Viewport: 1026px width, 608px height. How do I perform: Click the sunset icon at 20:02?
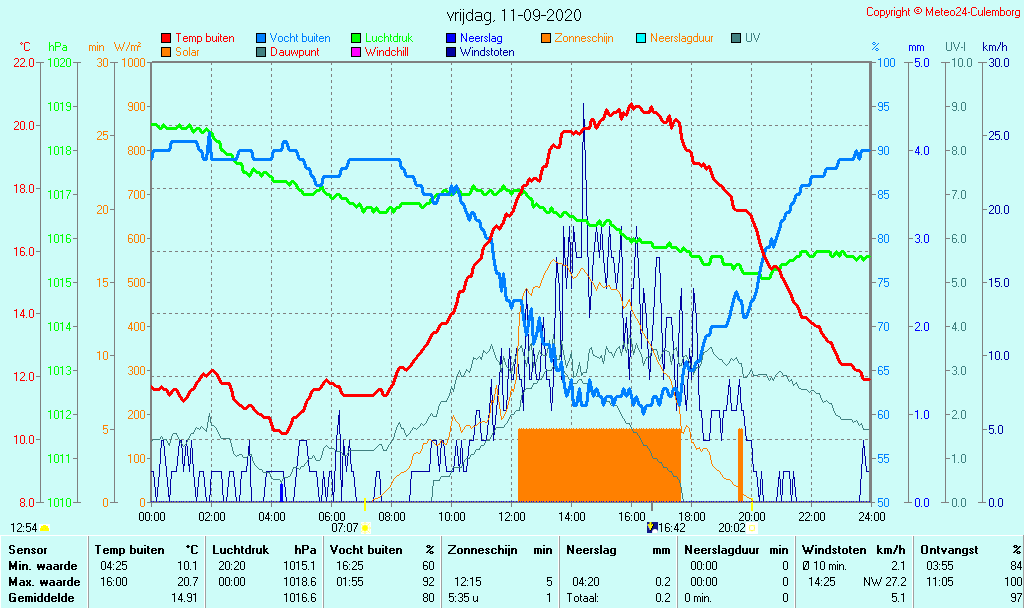click(752, 527)
